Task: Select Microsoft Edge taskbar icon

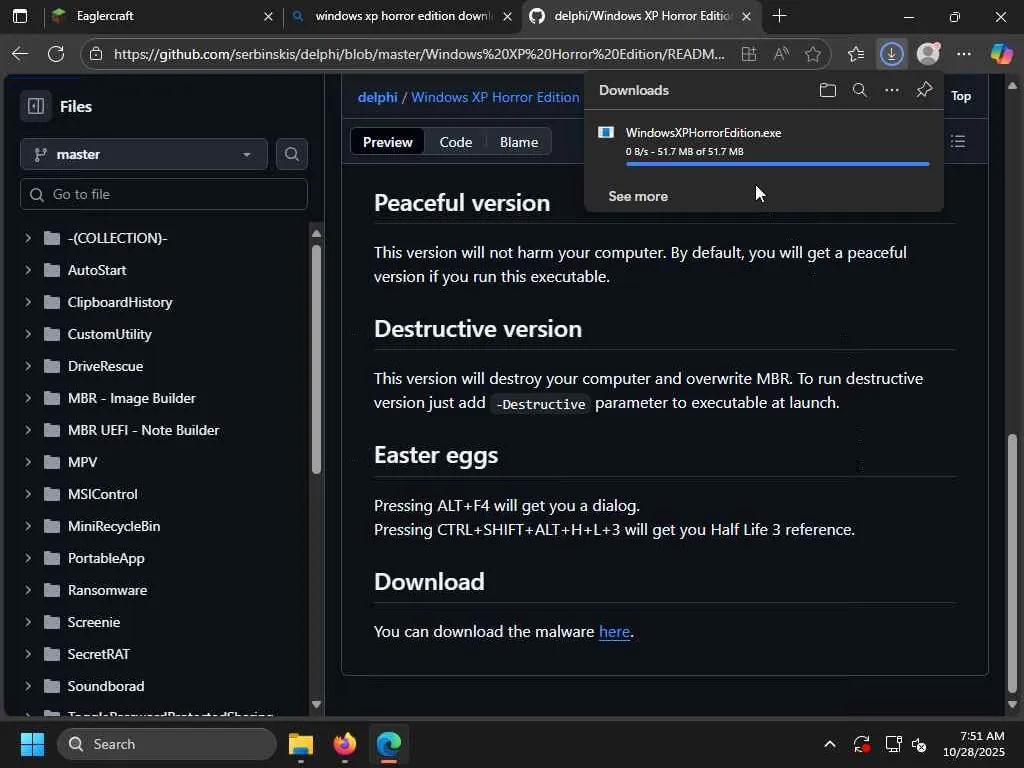Action: point(389,744)
